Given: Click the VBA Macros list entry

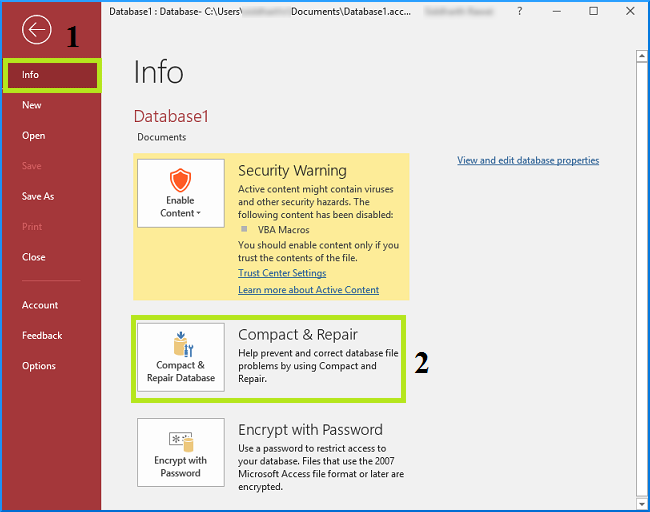Looking at the screenshot, I should (284, 230).
